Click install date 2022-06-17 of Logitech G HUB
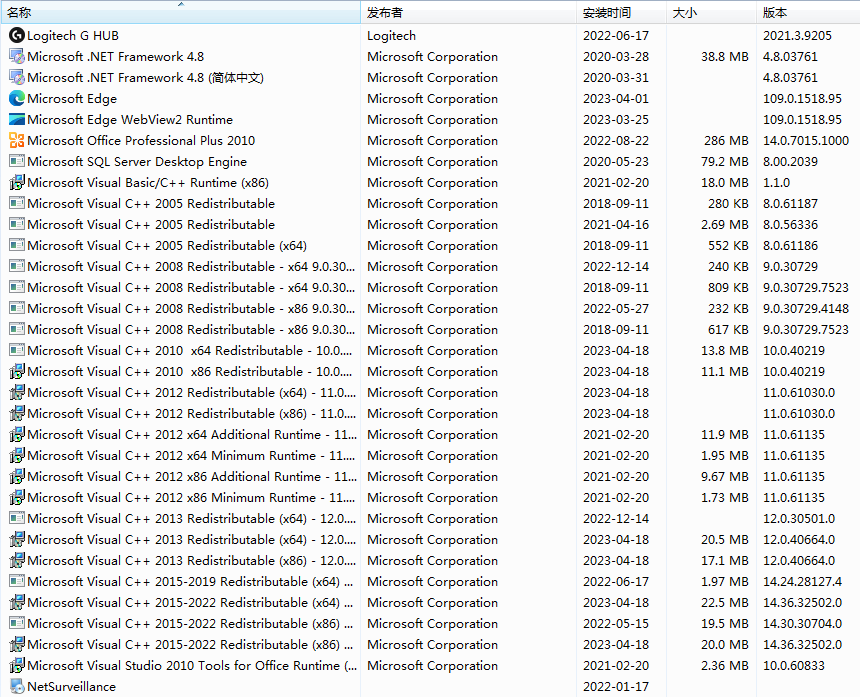Screen dimensions: 860x697 click(x=616, y=36)
